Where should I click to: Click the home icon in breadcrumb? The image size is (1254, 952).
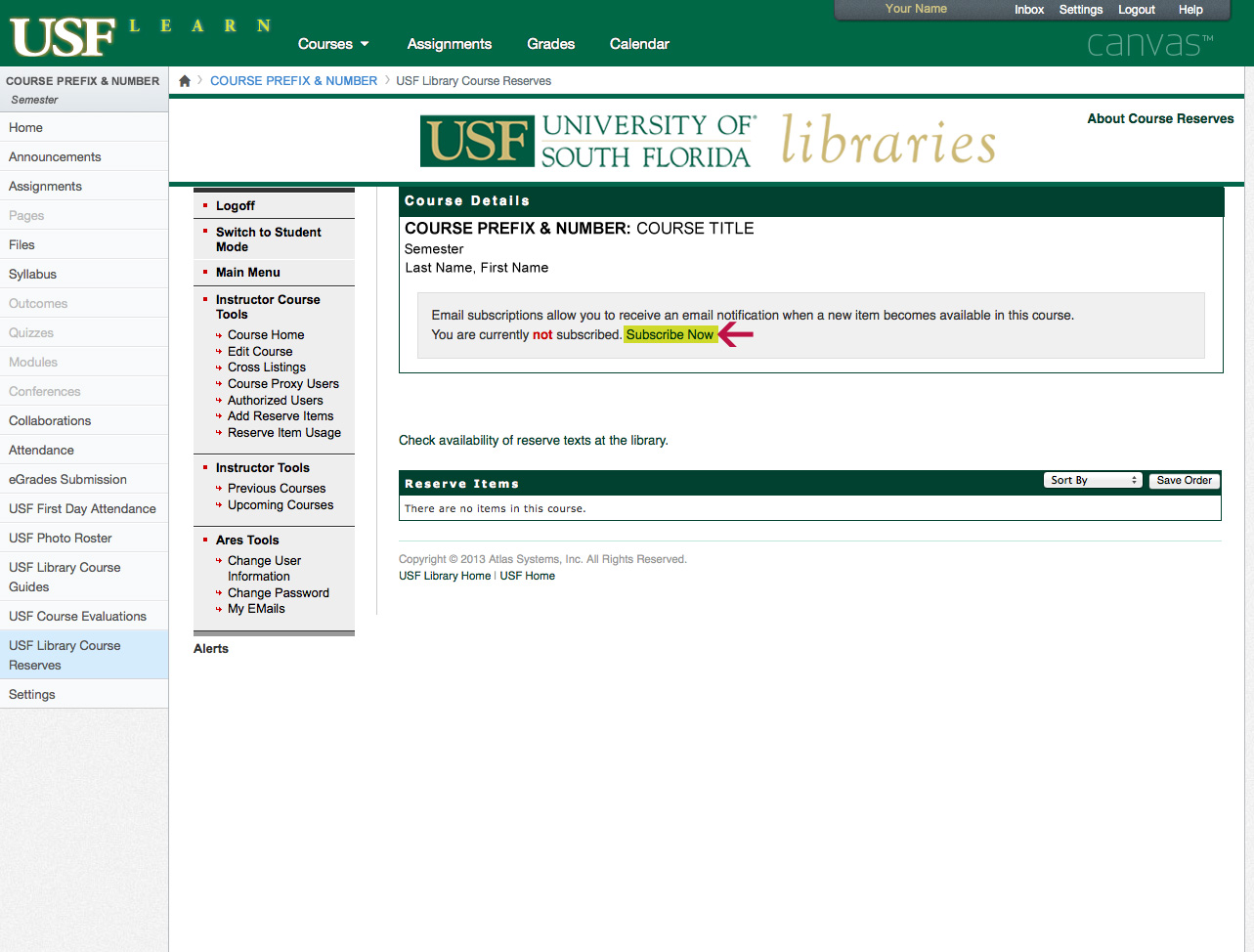[185, 81]
